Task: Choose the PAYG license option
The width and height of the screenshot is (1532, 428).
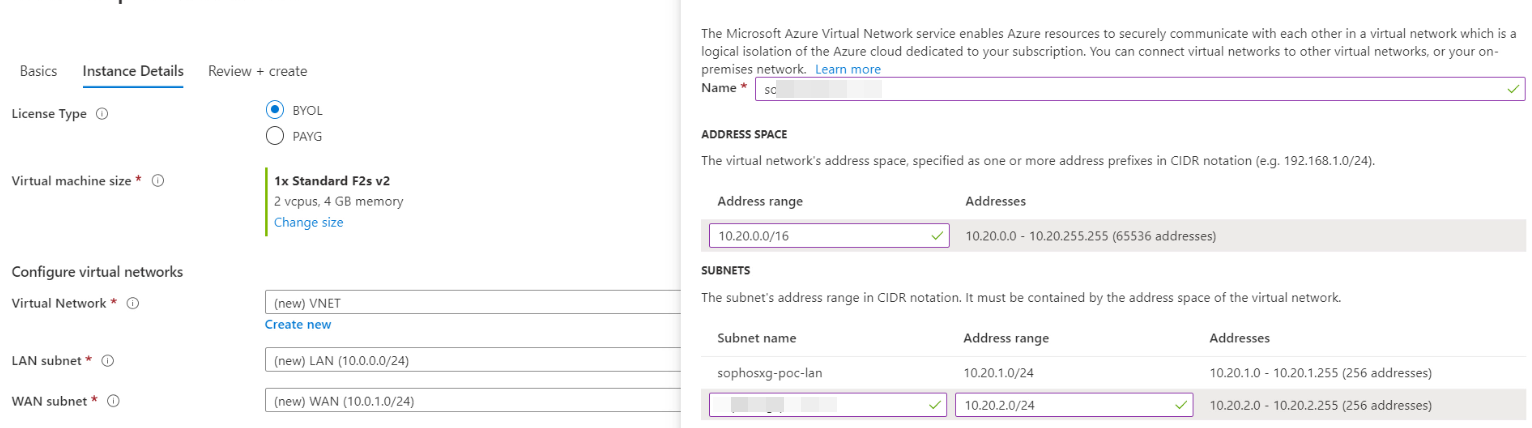Action: coord(275,136)
